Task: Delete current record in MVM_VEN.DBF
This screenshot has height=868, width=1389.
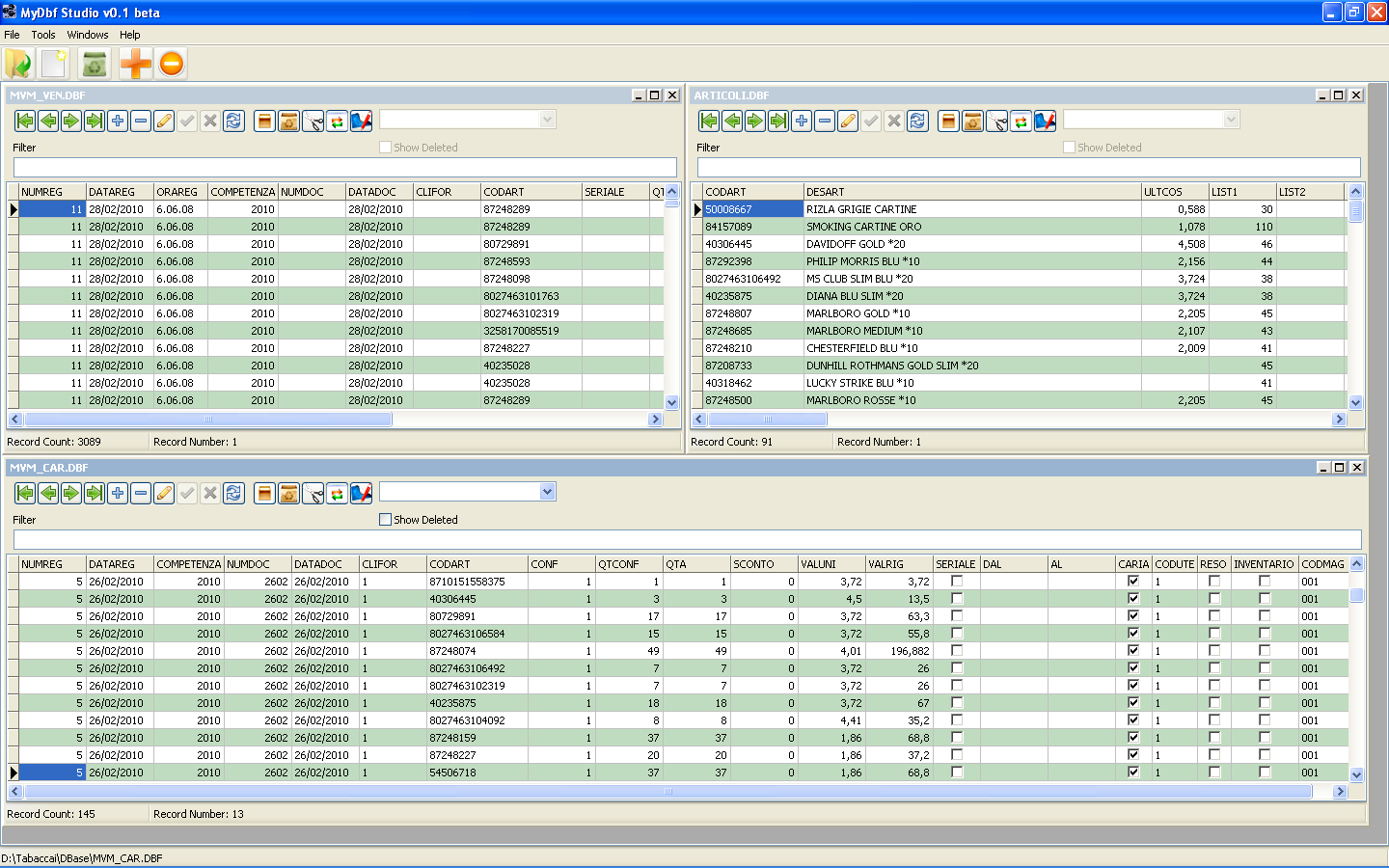Action: pyautogui.click(x=141, y=121)
